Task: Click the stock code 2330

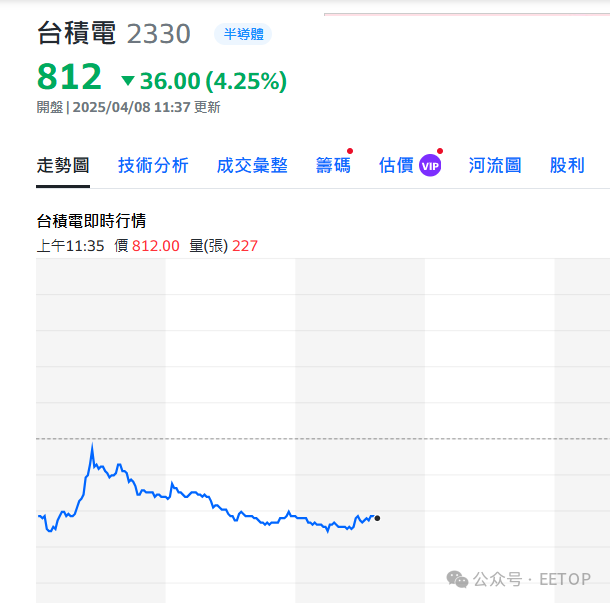Action: [x=159, y=34]
